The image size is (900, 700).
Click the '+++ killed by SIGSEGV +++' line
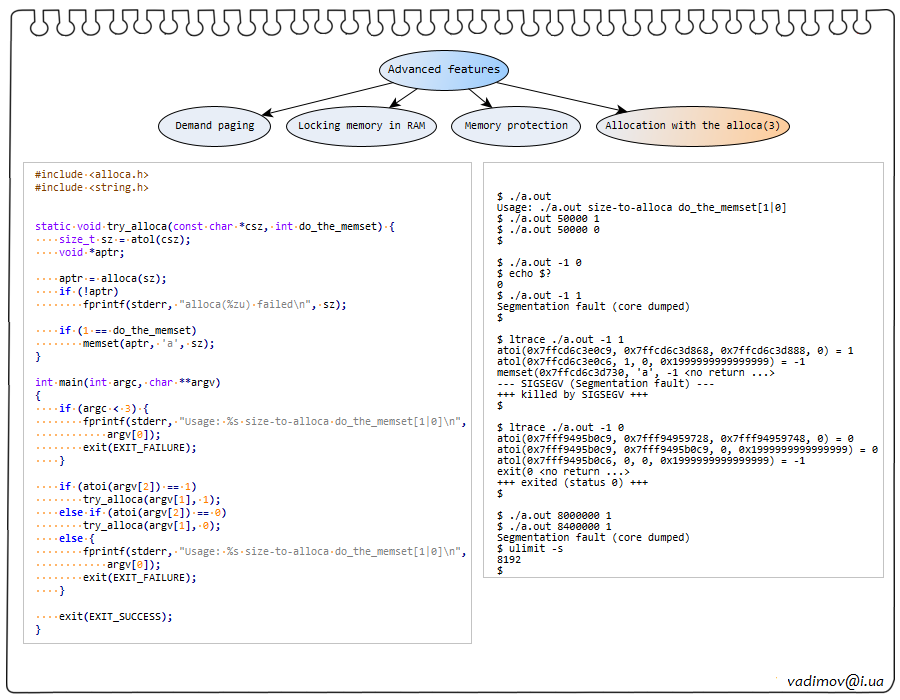[559, 394]
